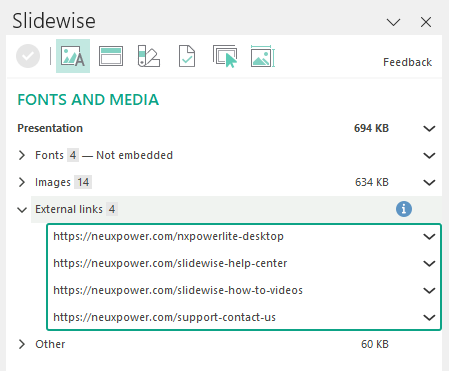Click the grey checkmark status icon
This screenshot has width=449, height=371.
[x=28, y=56]
